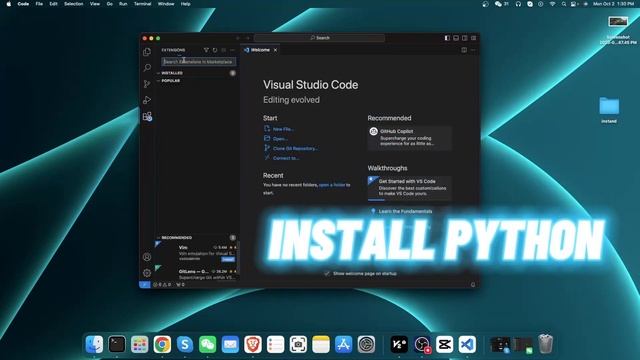Click the Wi-Fi icon in the menu bar

pyautogui.click(x=552, y=4)
